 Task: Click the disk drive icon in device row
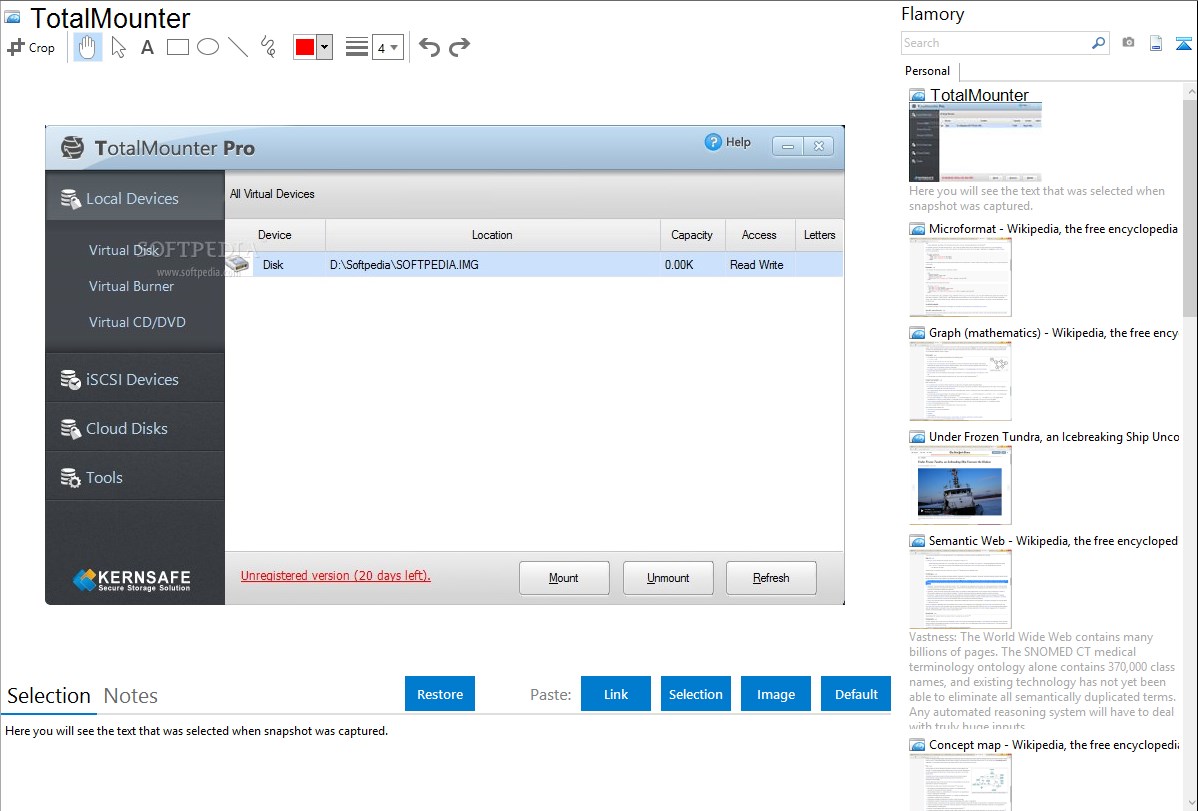238,264
